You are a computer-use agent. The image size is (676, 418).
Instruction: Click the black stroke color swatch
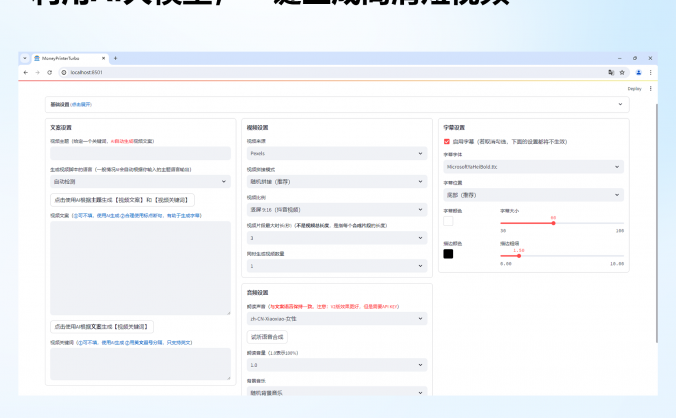click(448, 254)
